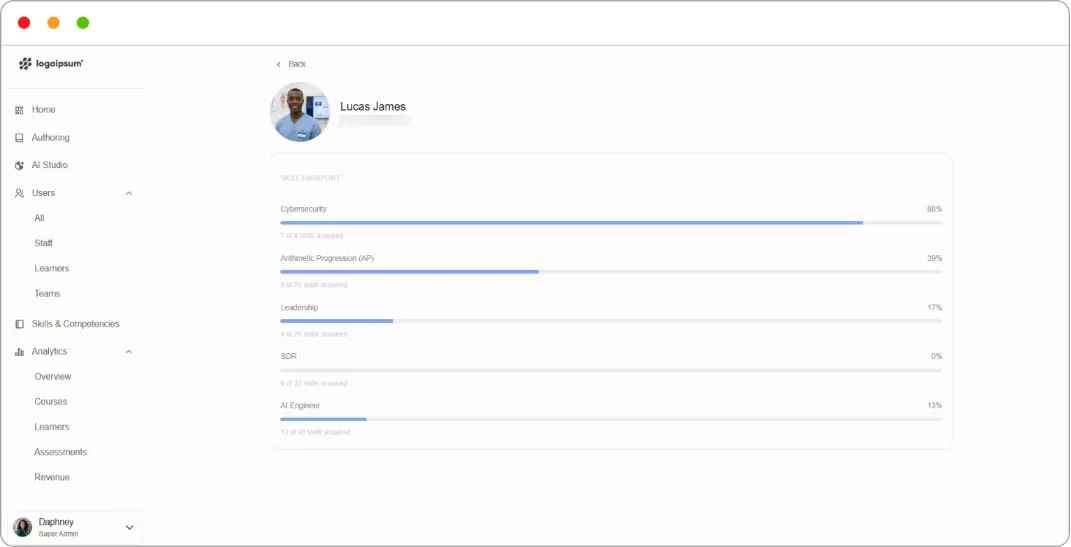Open the Authoring menu item
This screenshot has width=1071, height=547.
(51, 137)
